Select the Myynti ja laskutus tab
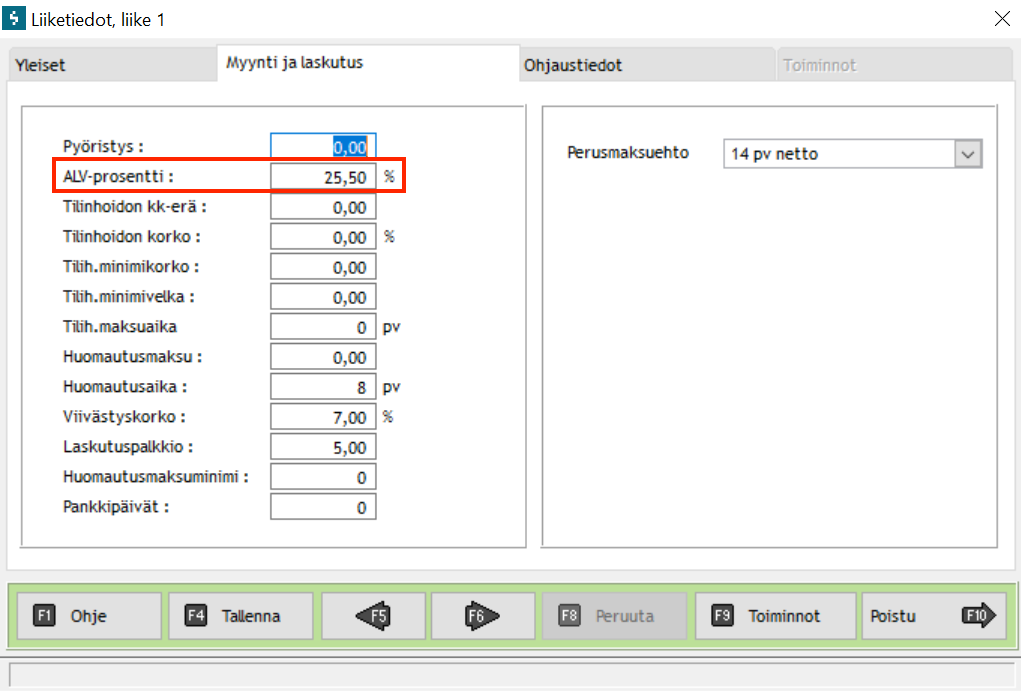Viewport: 1021px width, 691px height. pyautogui.click(x=294, y=62)
